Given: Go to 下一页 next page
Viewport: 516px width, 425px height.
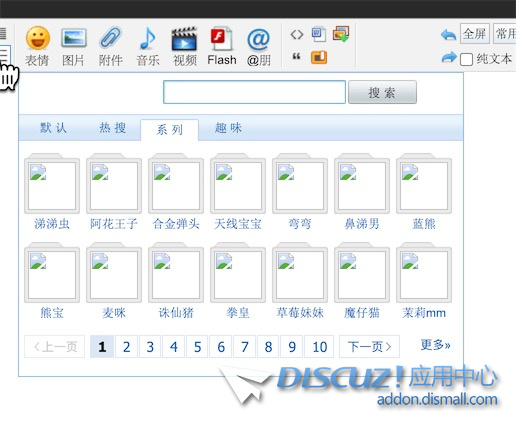Looking at the screenshot, I should tap(369, 347).
